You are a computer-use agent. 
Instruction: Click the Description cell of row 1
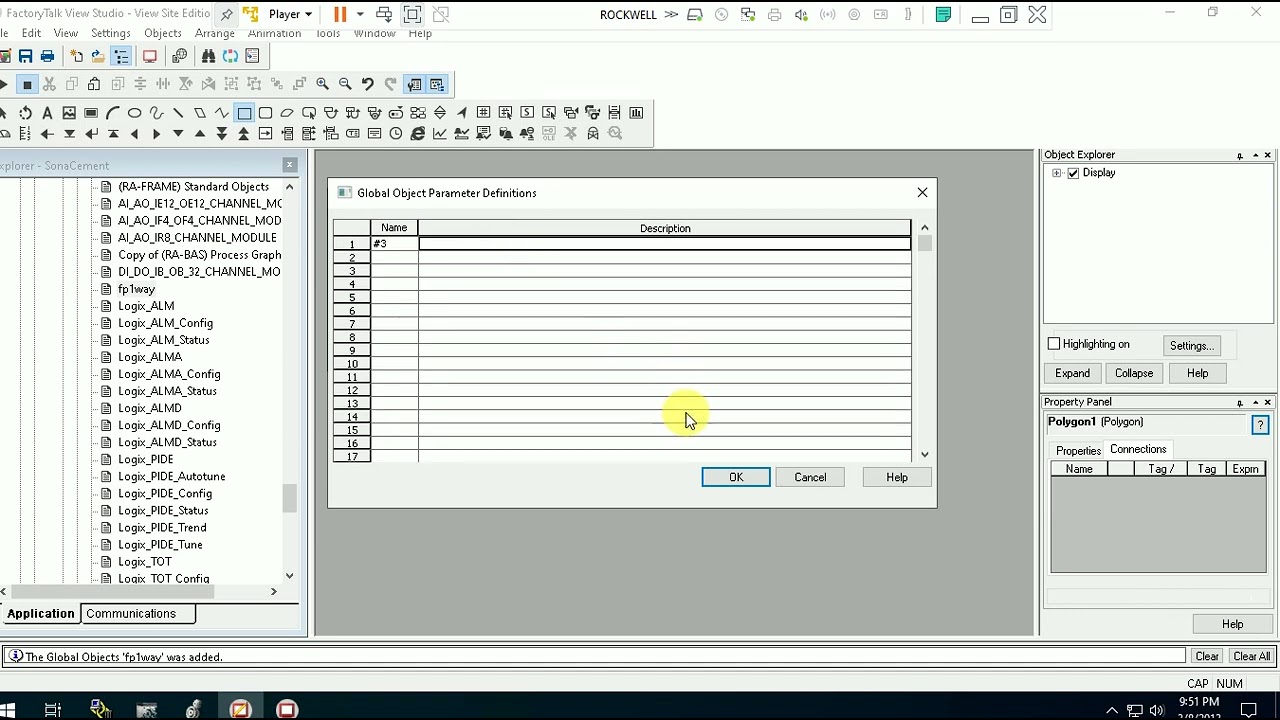[665, 244]
